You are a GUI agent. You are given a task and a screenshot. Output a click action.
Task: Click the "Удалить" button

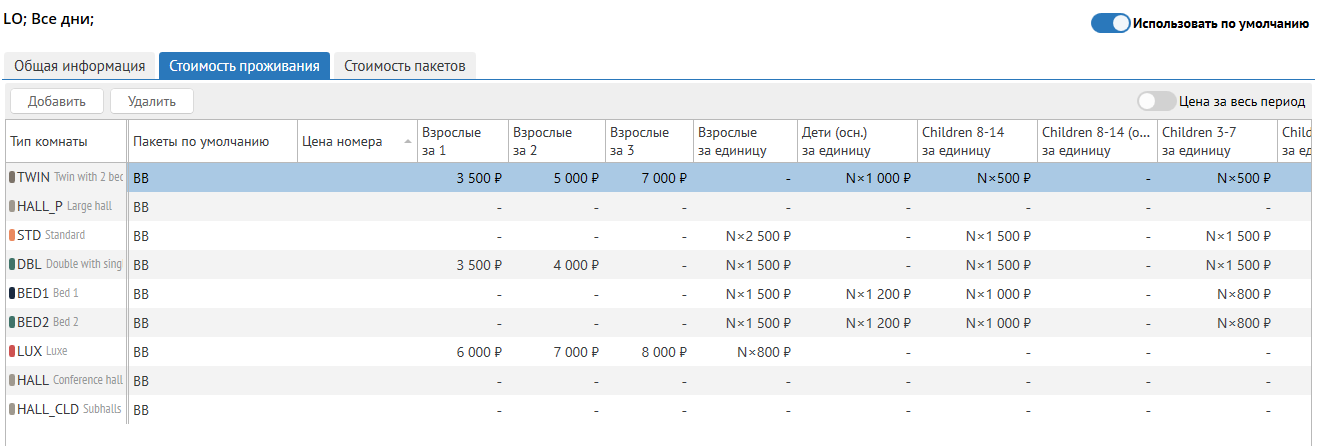pos(152,101)
